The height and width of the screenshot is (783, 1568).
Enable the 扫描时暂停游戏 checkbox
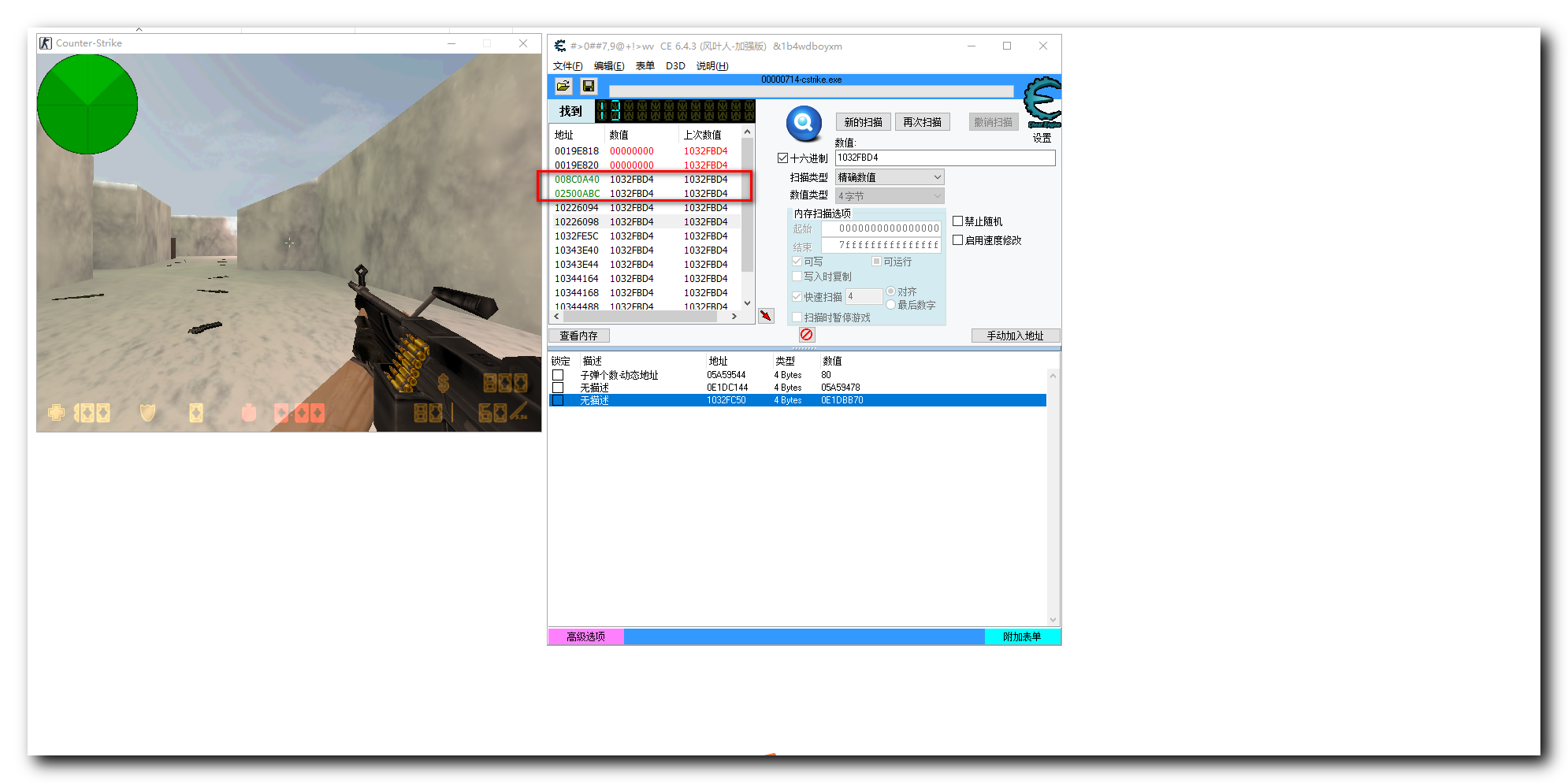(797, 317)
